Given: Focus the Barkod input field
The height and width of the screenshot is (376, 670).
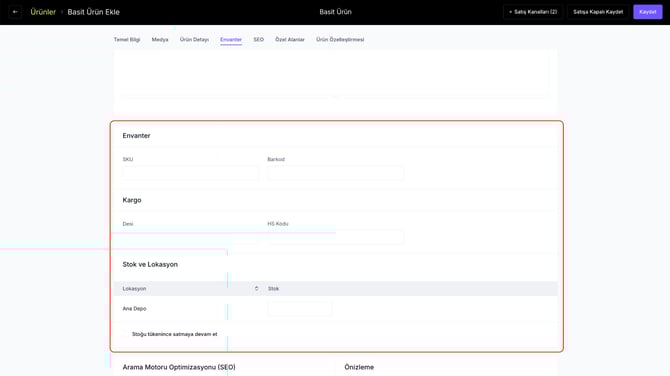Looking at the screenshot, I should tap(335, 173).
